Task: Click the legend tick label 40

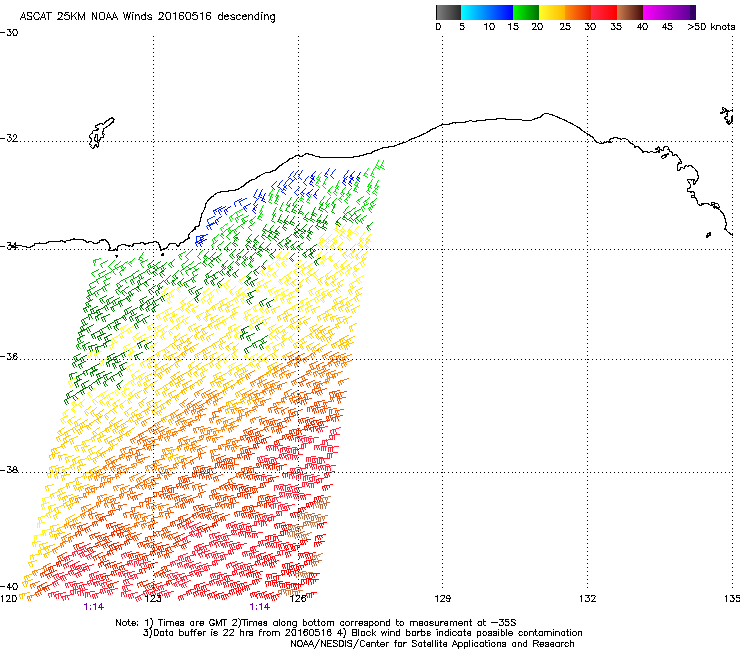Action: click(642, 27)
